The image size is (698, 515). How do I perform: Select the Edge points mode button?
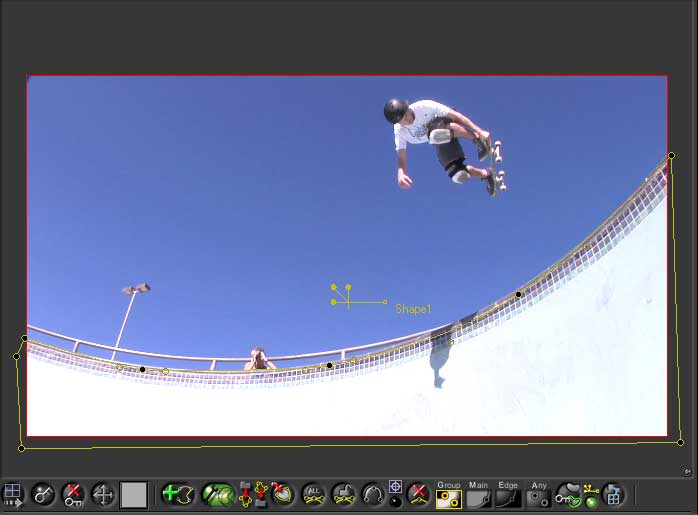[508, 499]
